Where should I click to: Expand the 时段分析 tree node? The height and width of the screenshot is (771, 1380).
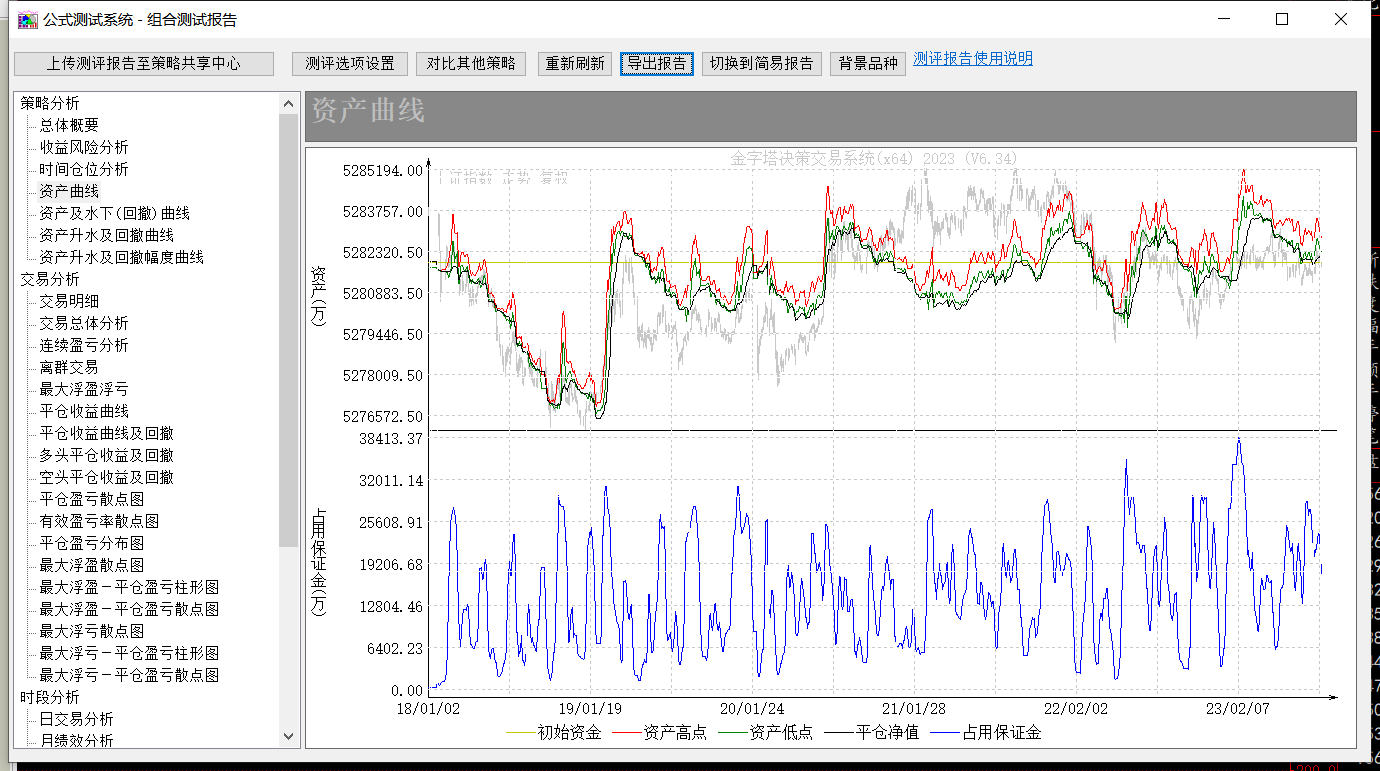coord(50,697)
